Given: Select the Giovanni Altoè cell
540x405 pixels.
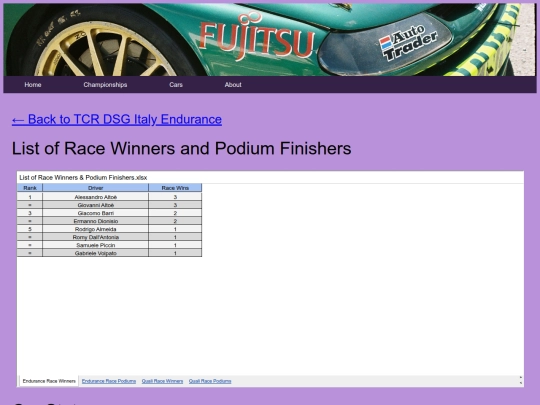Looking at the screenshot, I should (95, 205).
